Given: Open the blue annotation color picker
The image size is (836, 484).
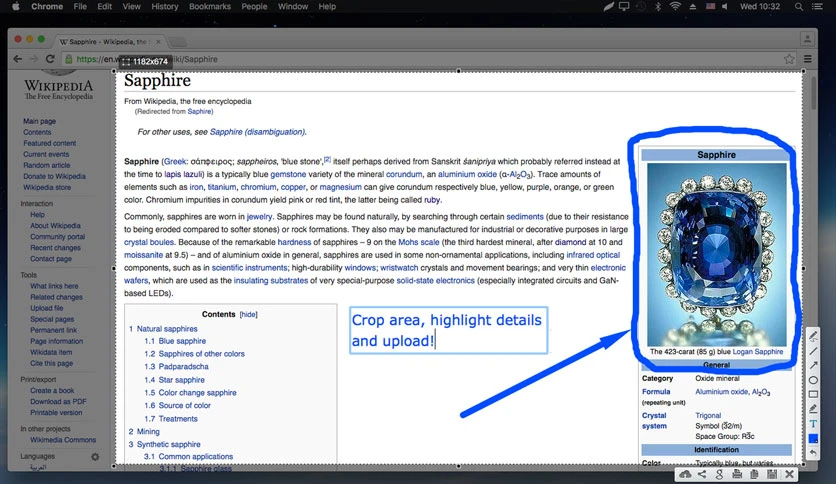Looking at the screenshot, I should point(813,438).
